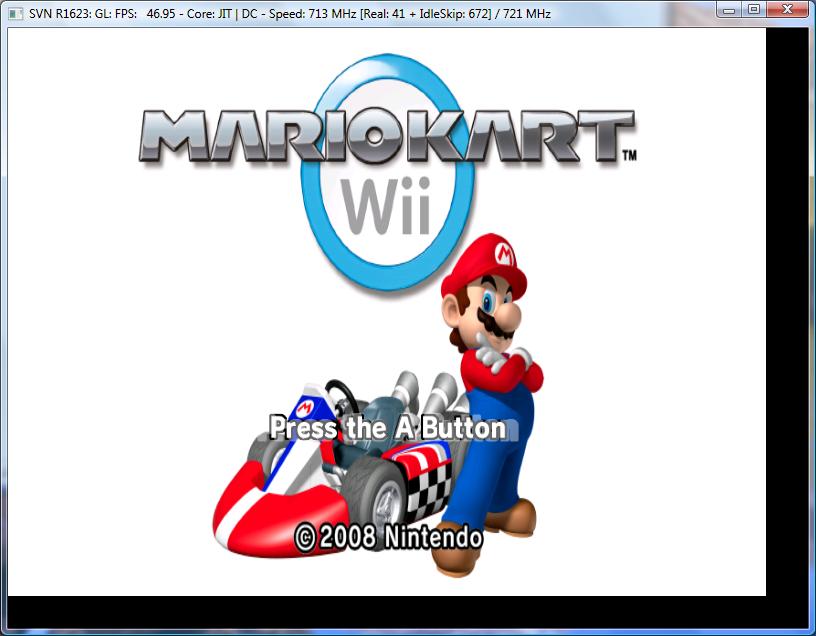Maximize the emulator window

click(754, 10)
